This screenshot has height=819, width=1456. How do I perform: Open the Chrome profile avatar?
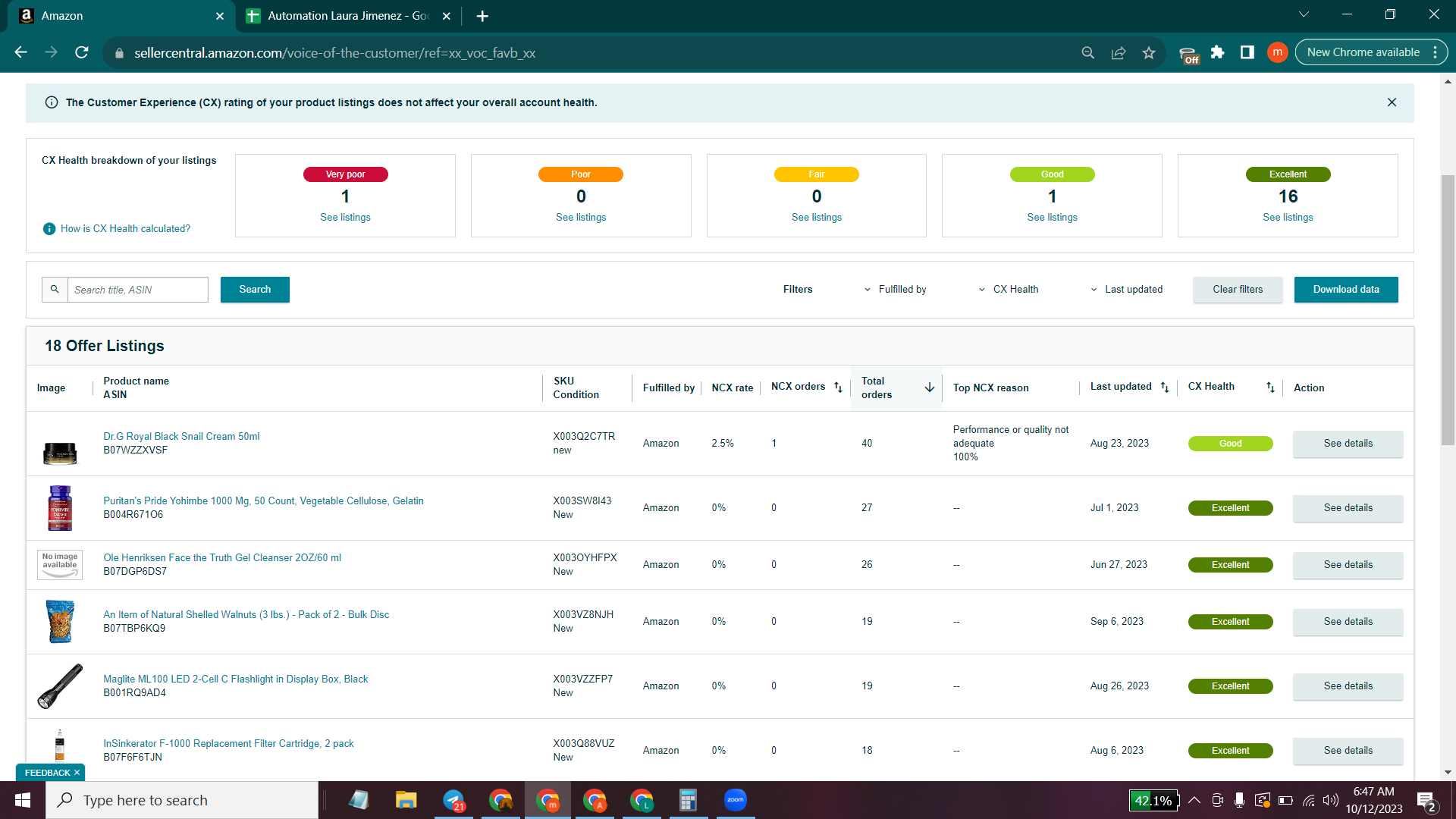coord(1278,52)
